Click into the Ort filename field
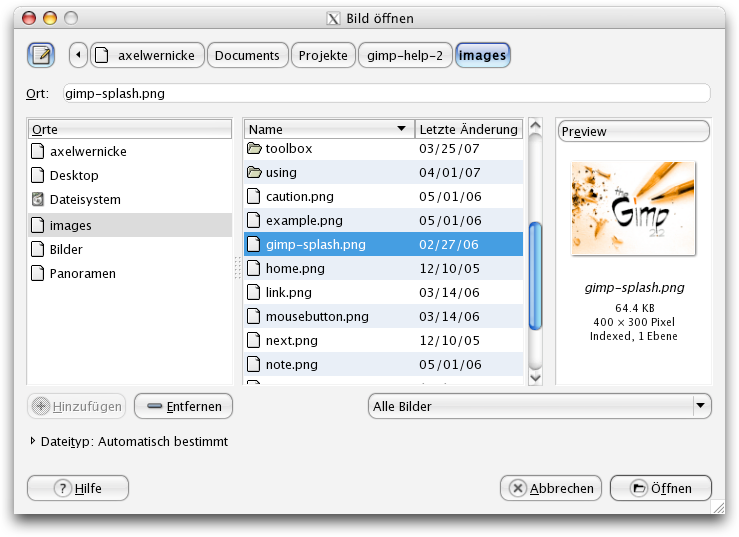 pyautogui.click(x=385, y=94)
